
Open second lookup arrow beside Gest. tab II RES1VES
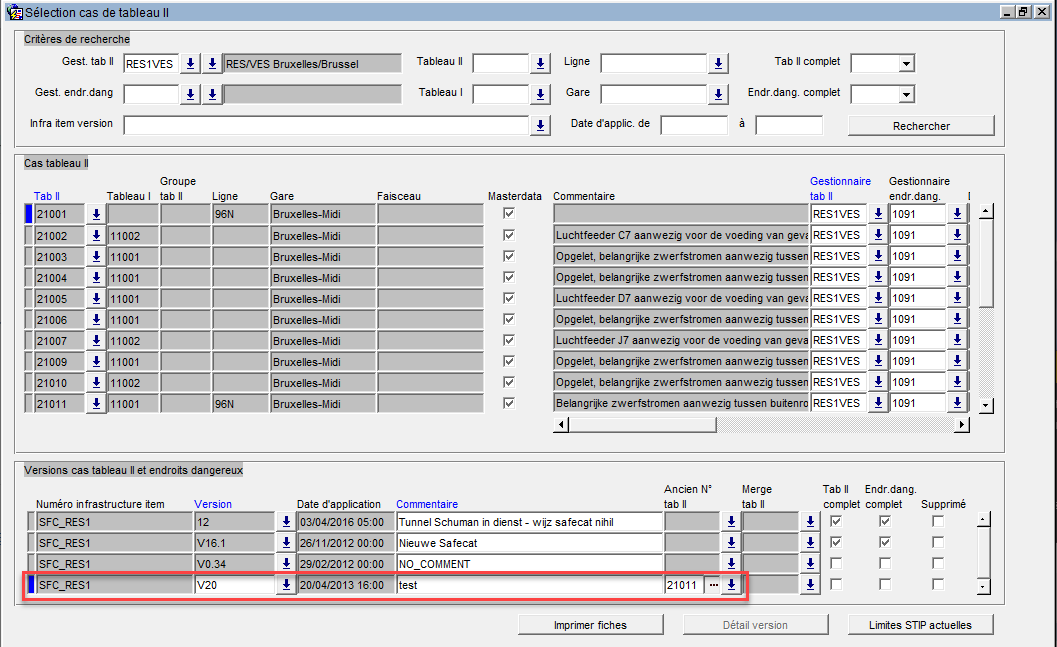pos(212,63)
